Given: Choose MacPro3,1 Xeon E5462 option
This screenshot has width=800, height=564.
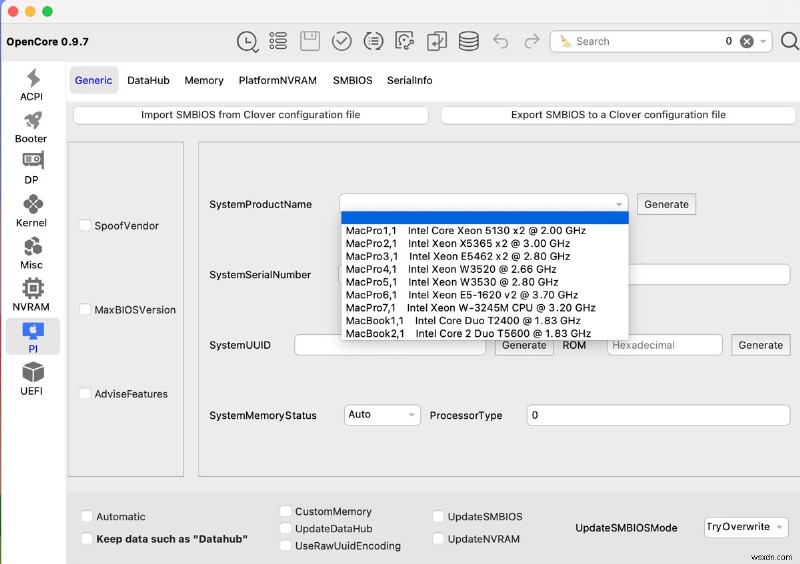Looking at the screenshot, I should [484, 256].
